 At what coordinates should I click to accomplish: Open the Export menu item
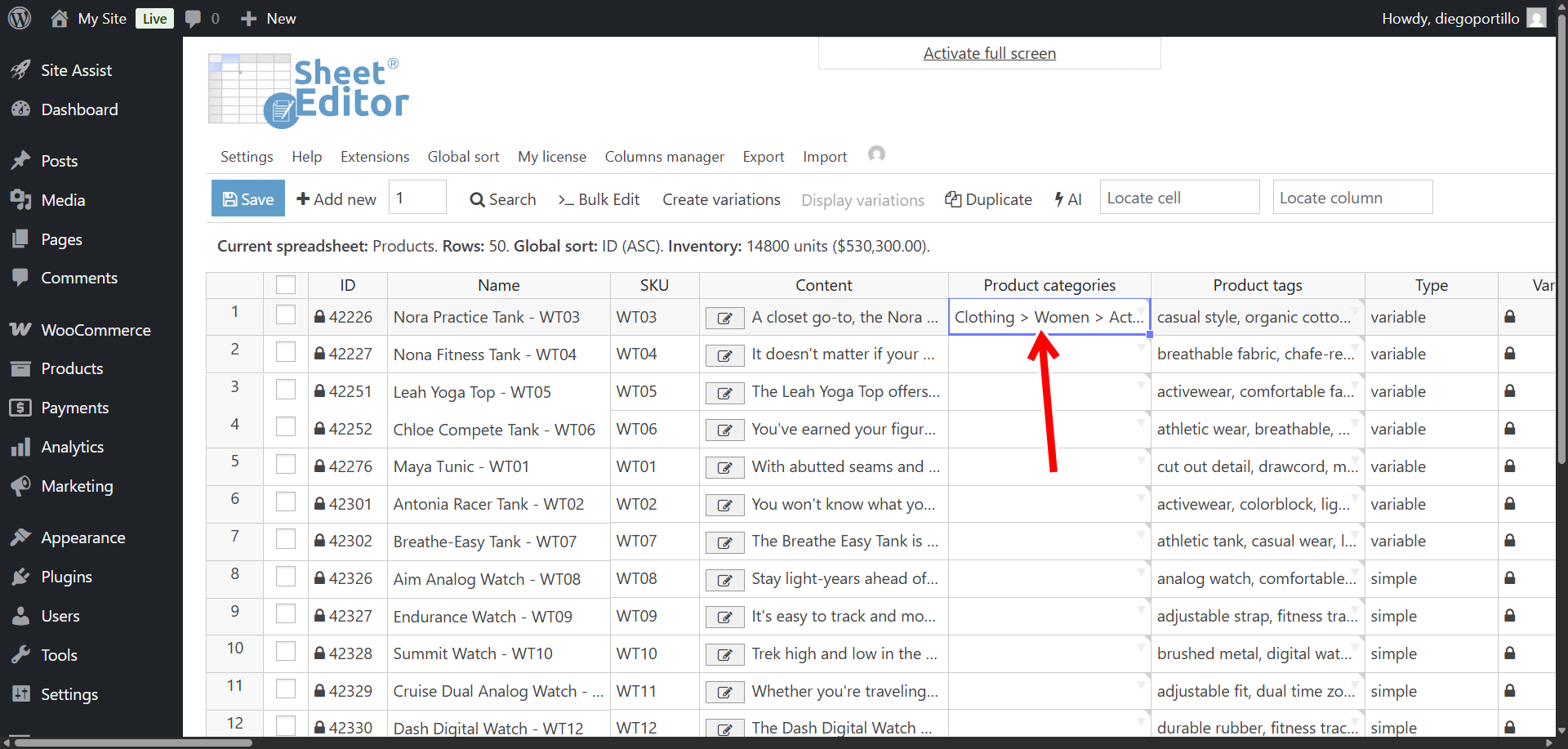coord(763,157)
